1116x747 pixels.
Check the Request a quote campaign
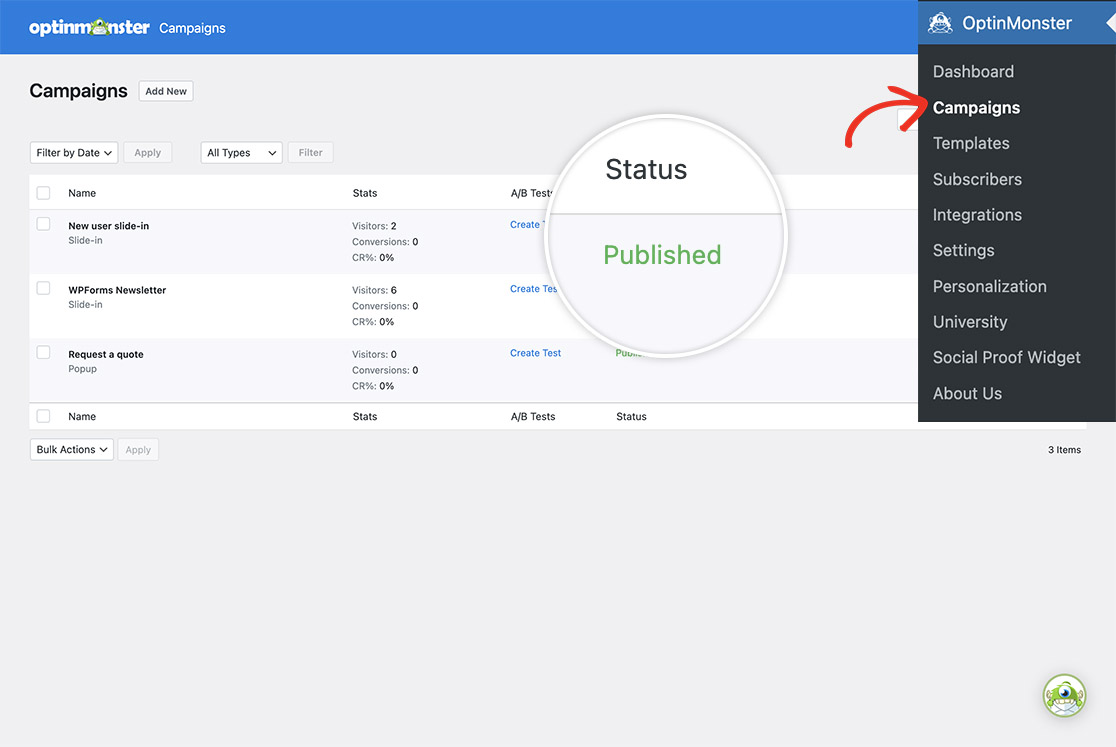(x=43, y=352)
